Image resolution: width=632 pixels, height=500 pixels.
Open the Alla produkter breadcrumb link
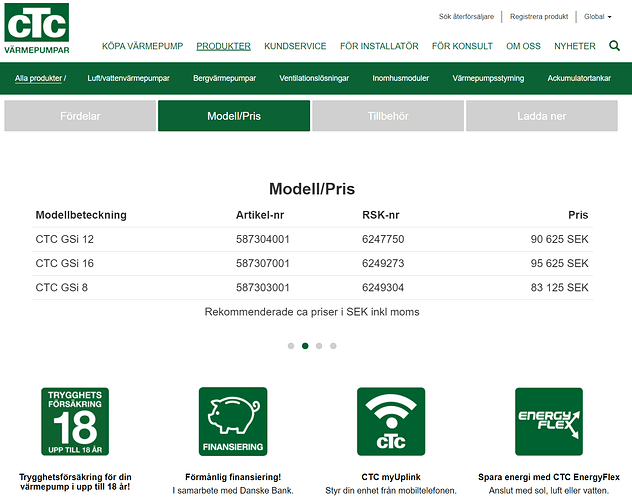pos(38,78)
